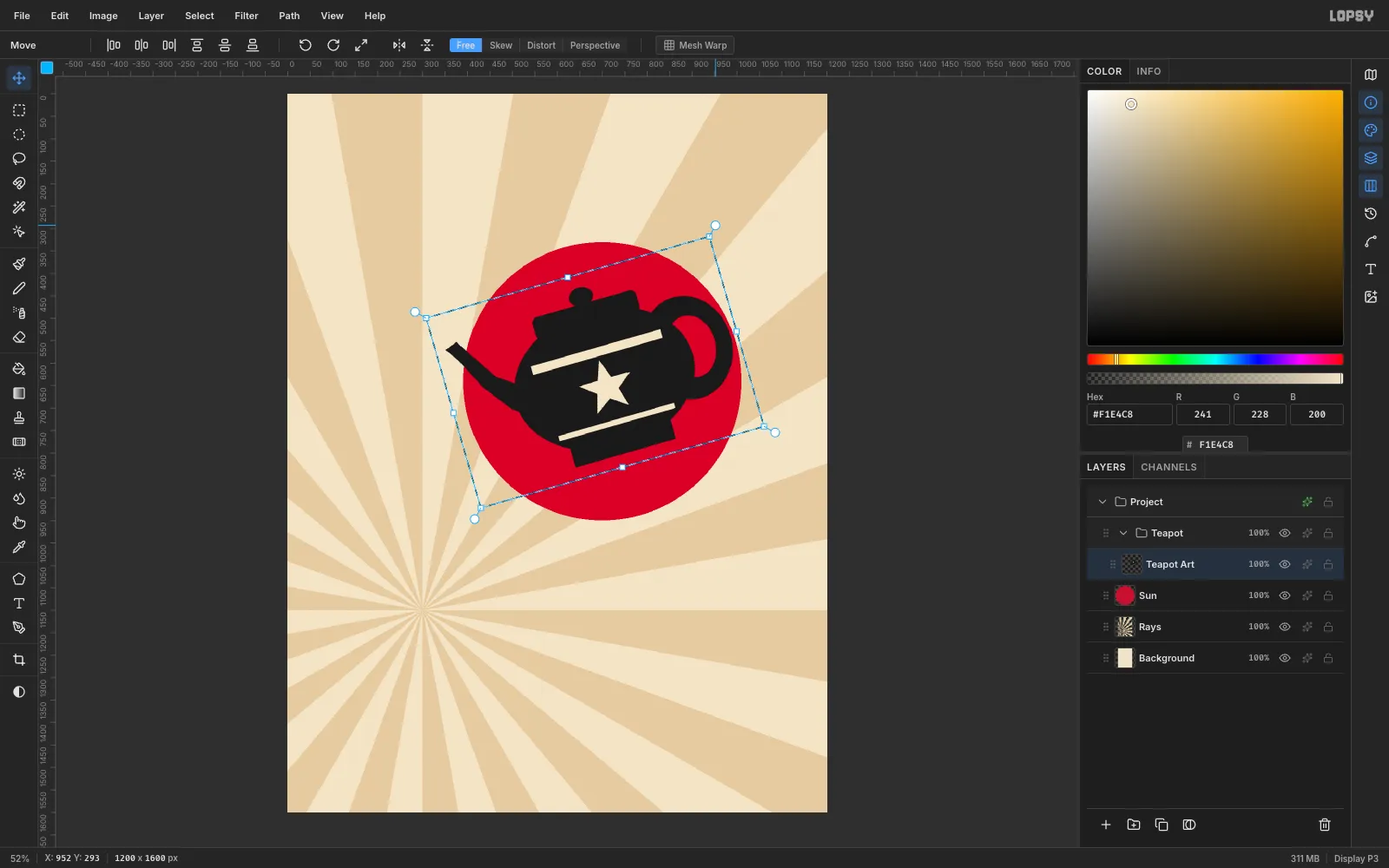Viewport: 1389px width, 868px height.
Task: Hide the Teapot Art layer
Action: tap(1285, 564)
